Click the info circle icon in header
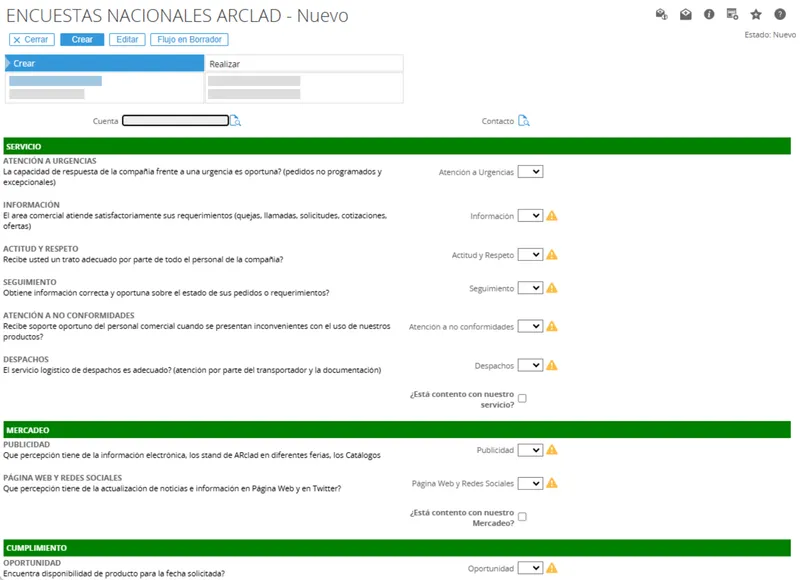This screenshot has width=800, height=580. point(709,14)
